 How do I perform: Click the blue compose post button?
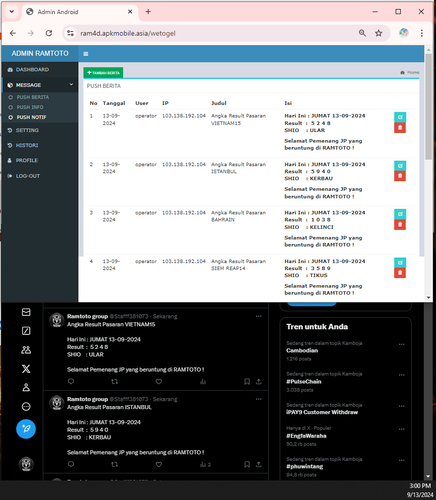[x=26, y=429]
